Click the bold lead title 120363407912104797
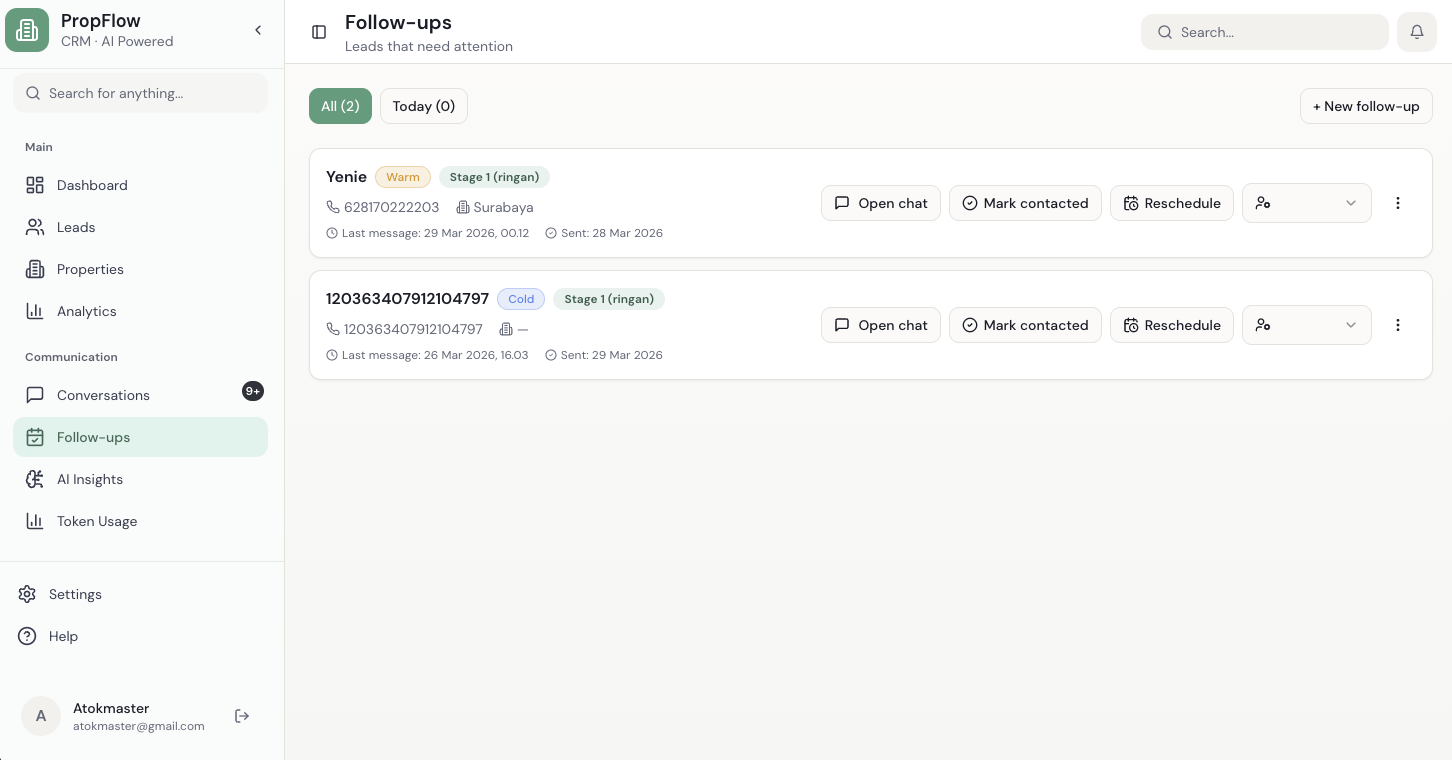The width and height of the screenshot is (1452, 760). coord(407,299)
